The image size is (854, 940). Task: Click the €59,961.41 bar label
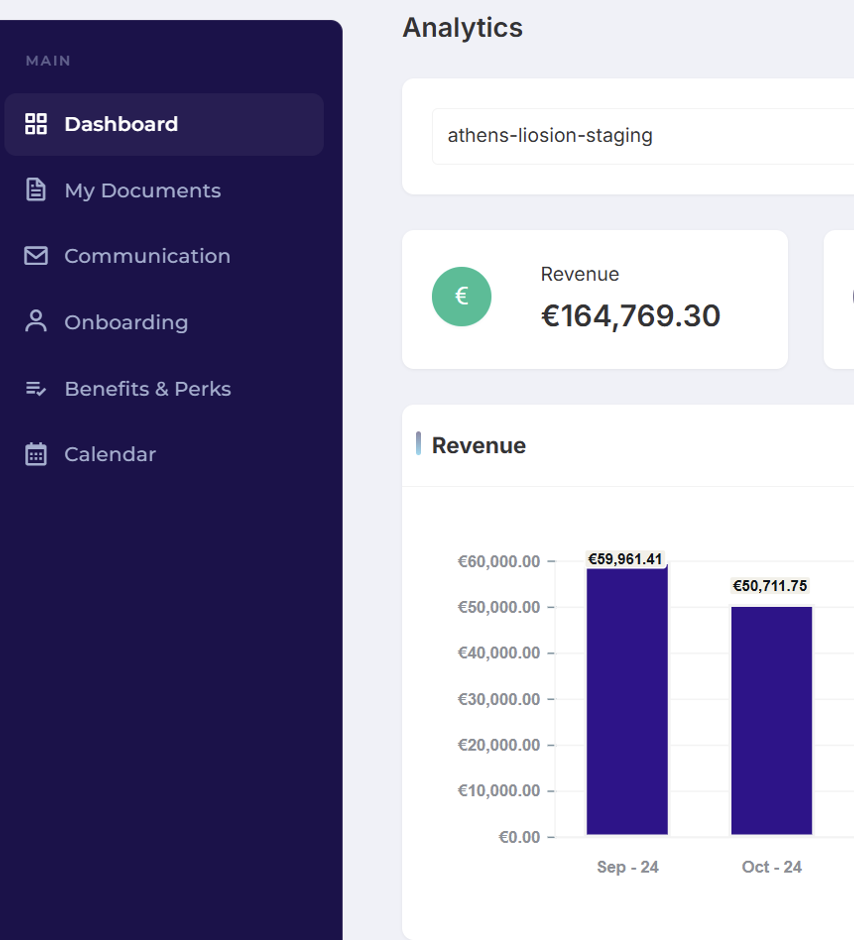[x=625, y=559]
